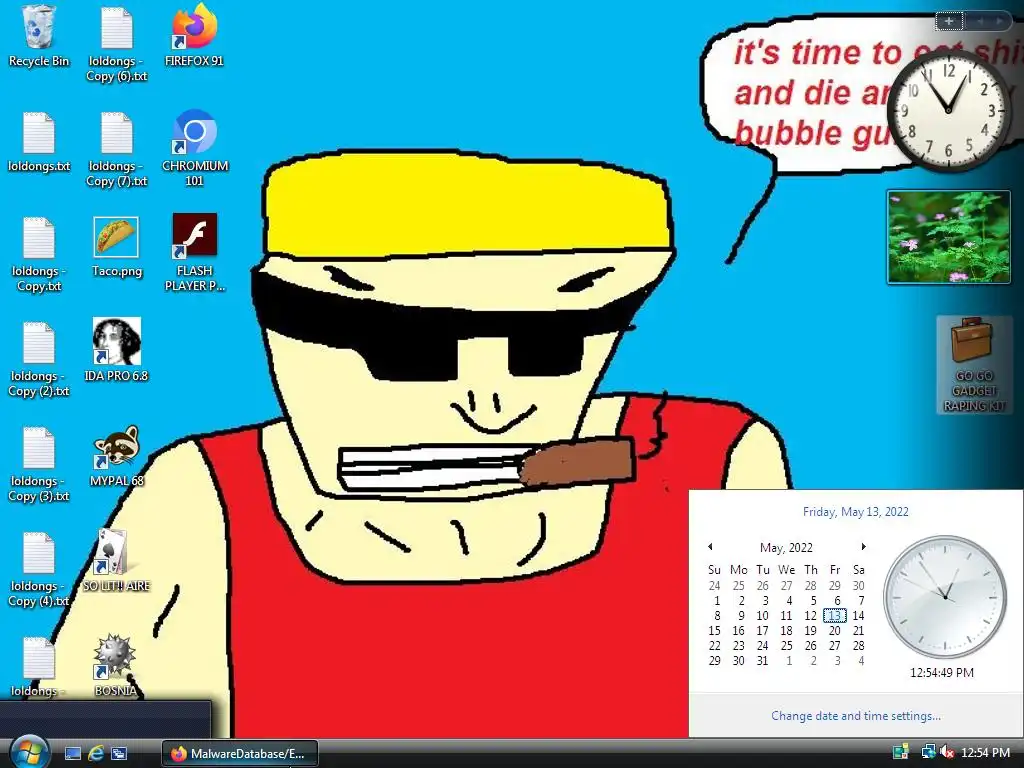
Task: Select the loldongs - Copy.txt file
Action: [x=39, y=254]
